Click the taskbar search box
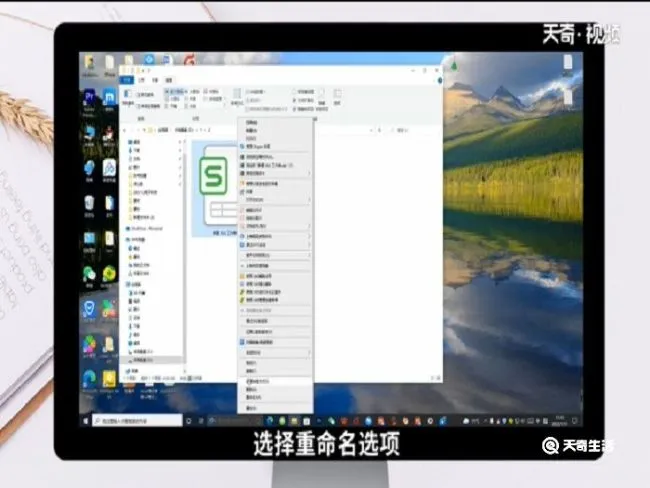The image size is (650, 488). click(x=137, y=421)
